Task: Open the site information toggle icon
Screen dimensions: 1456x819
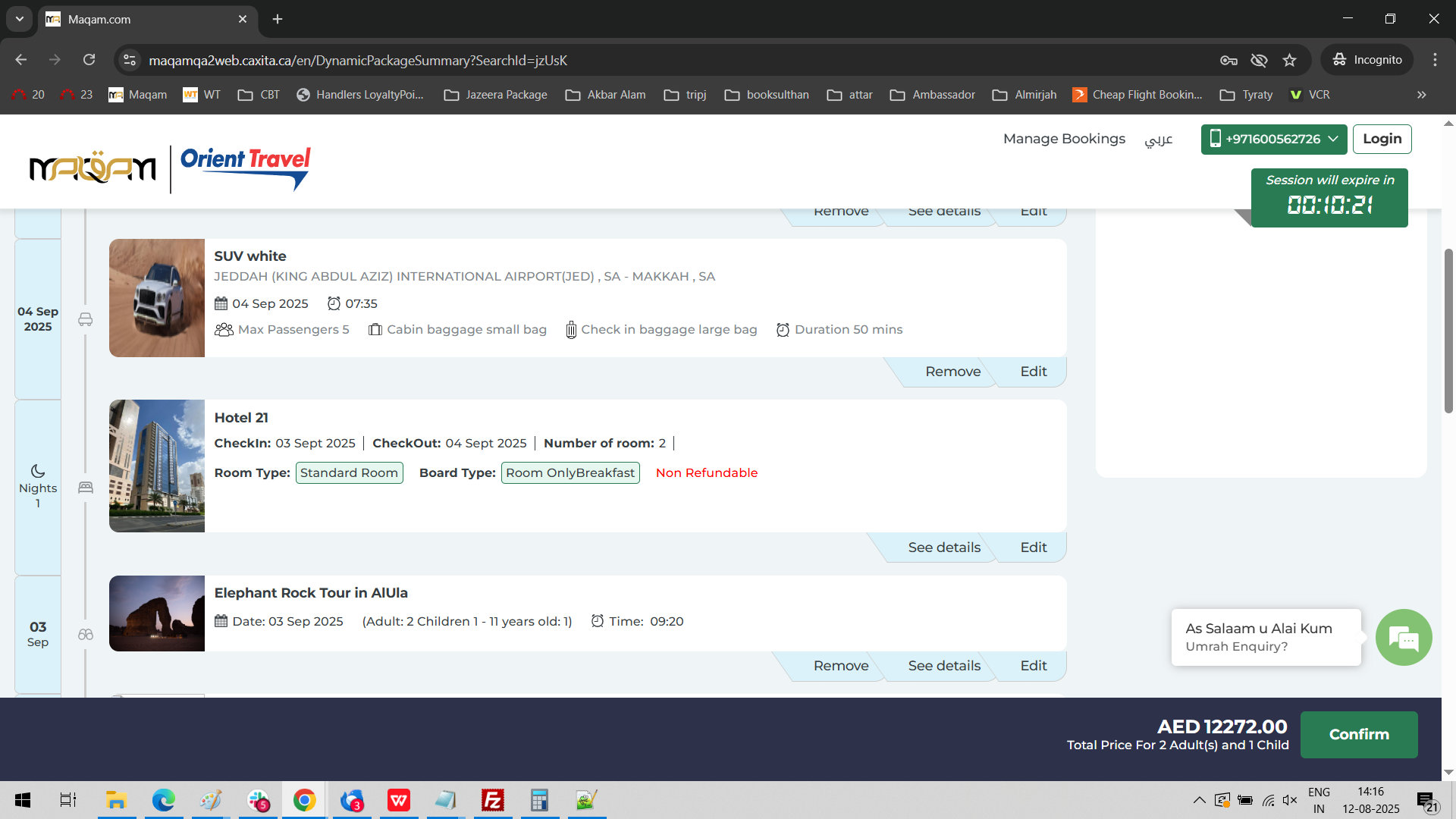Action: 130,60
